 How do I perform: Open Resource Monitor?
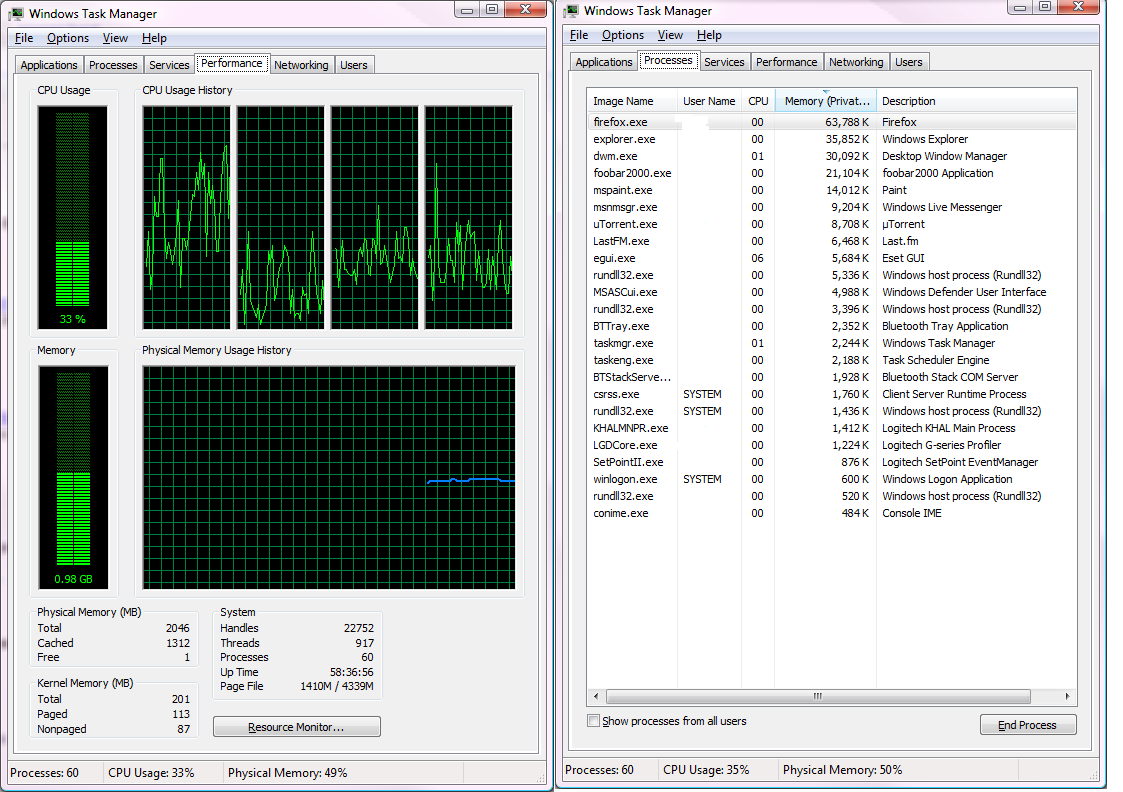[296, 726]
